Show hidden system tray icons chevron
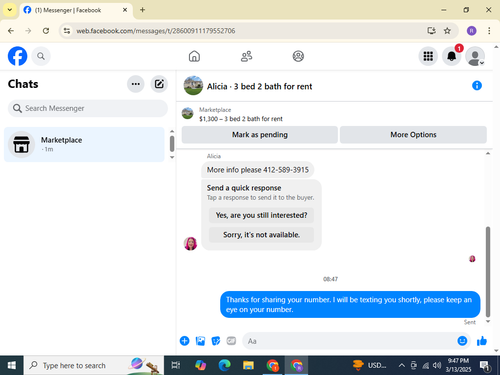Image resolution: width=500 pixels, height=375 pixels. 402,365
